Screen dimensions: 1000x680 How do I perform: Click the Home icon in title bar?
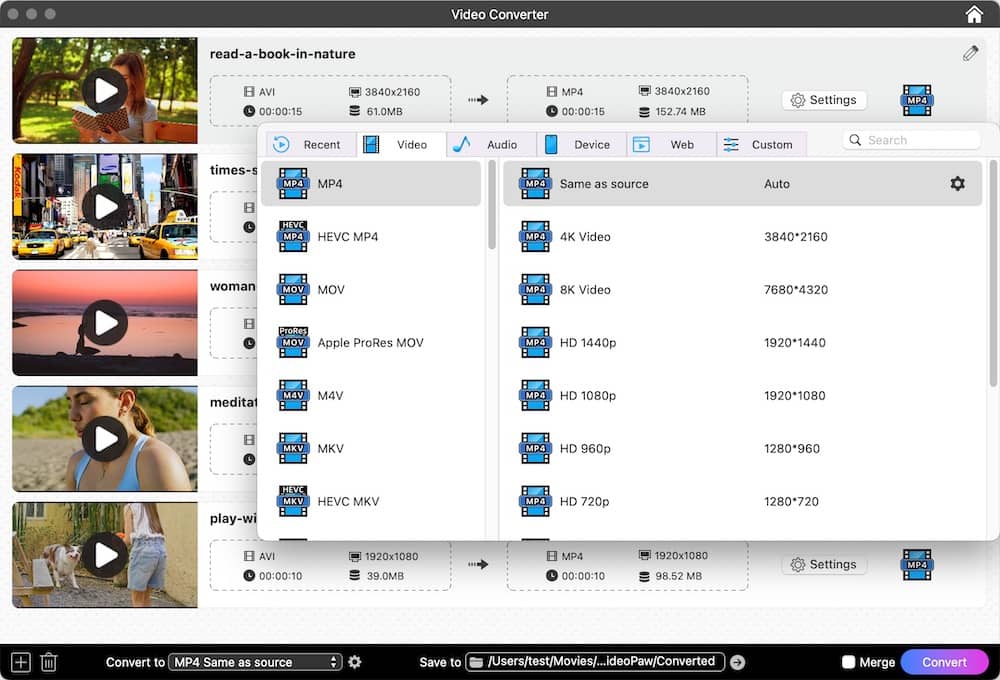(974, 14)
